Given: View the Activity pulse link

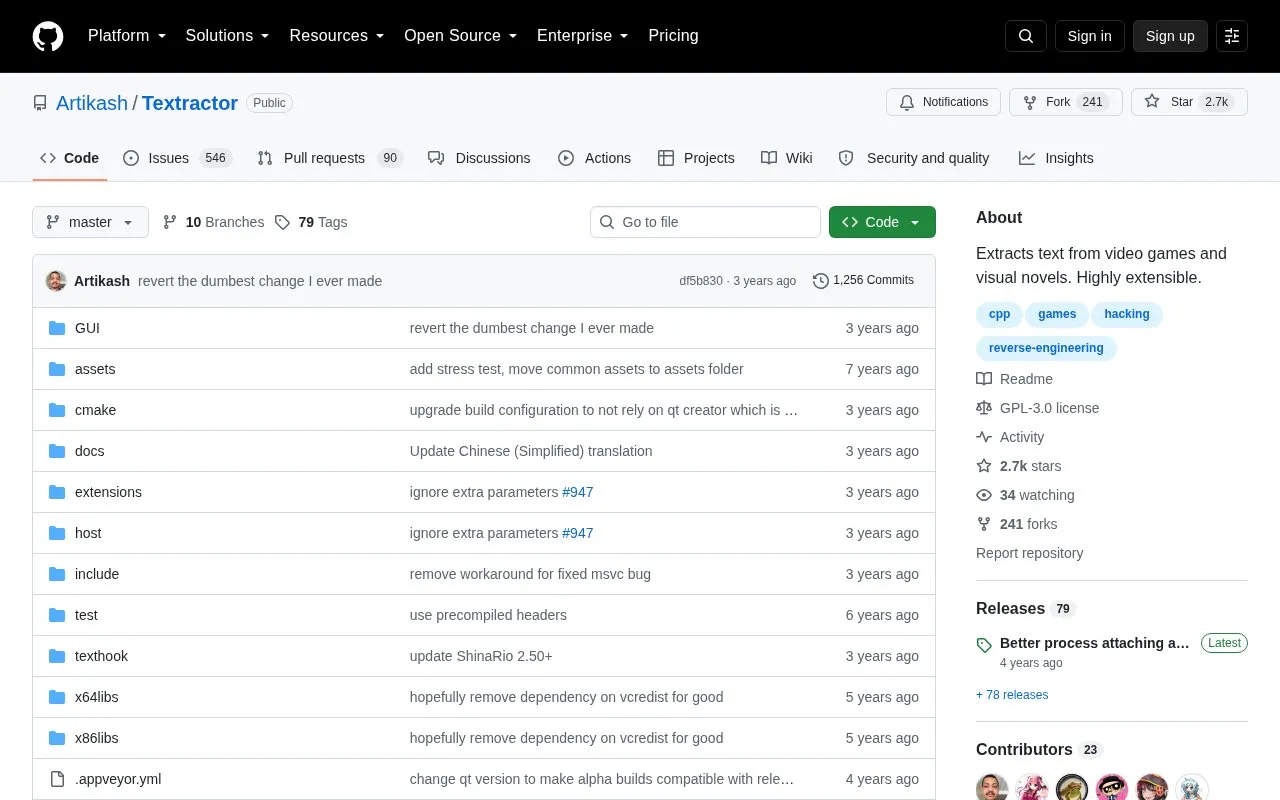Looking at the screenshot, I should [1010, 437].
